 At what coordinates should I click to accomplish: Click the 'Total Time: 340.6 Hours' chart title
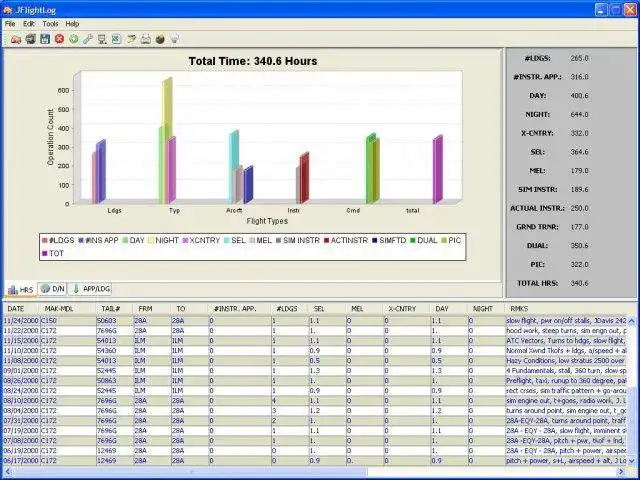(x=253, y=61)
